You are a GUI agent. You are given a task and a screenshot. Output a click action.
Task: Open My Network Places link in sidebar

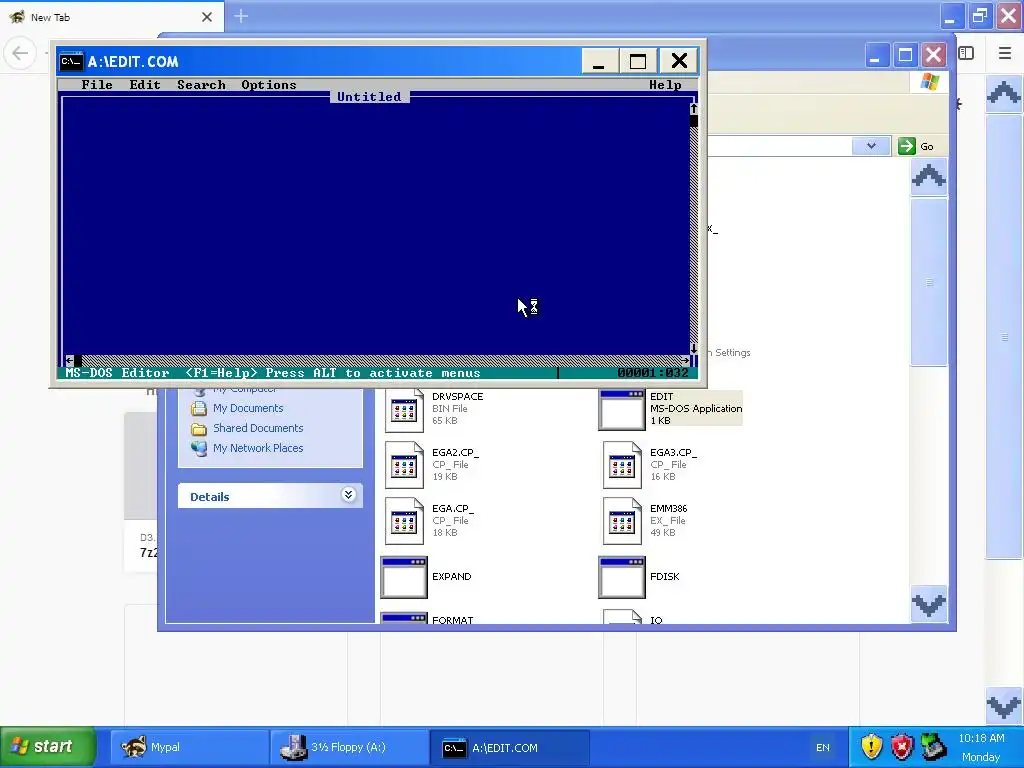coord(258,448)
